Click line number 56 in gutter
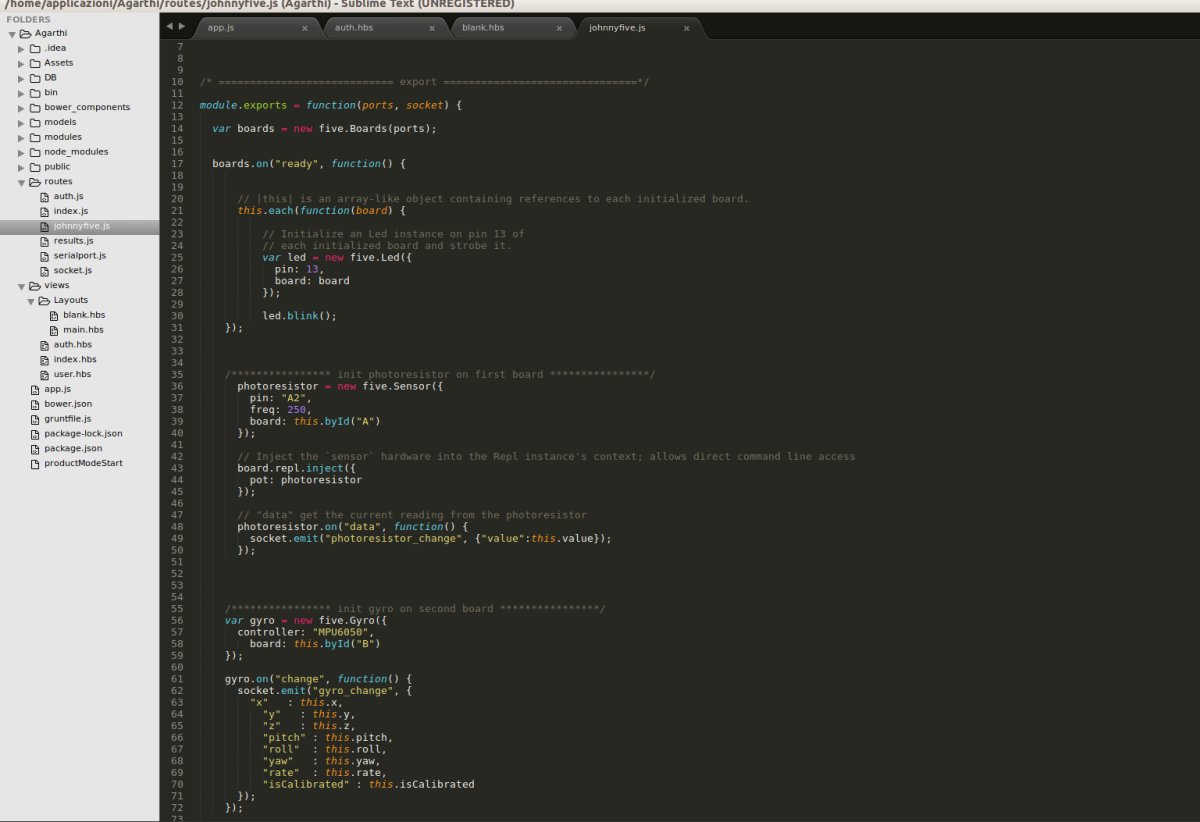The width and height of the screenshot is (1200, 822). tap(177, 620)
